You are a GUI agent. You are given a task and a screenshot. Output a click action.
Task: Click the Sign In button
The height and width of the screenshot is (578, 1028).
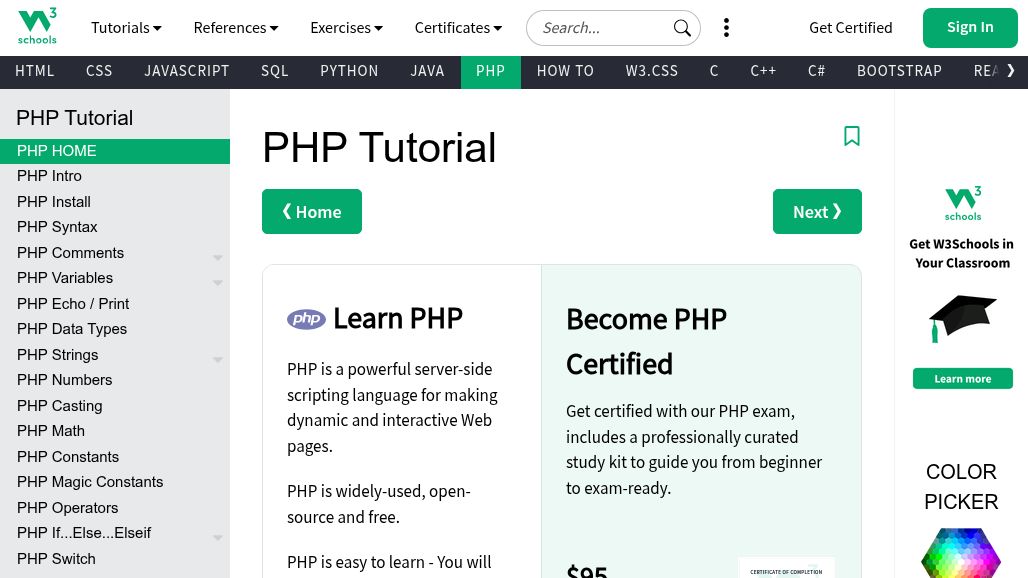[x=970, y=28]
